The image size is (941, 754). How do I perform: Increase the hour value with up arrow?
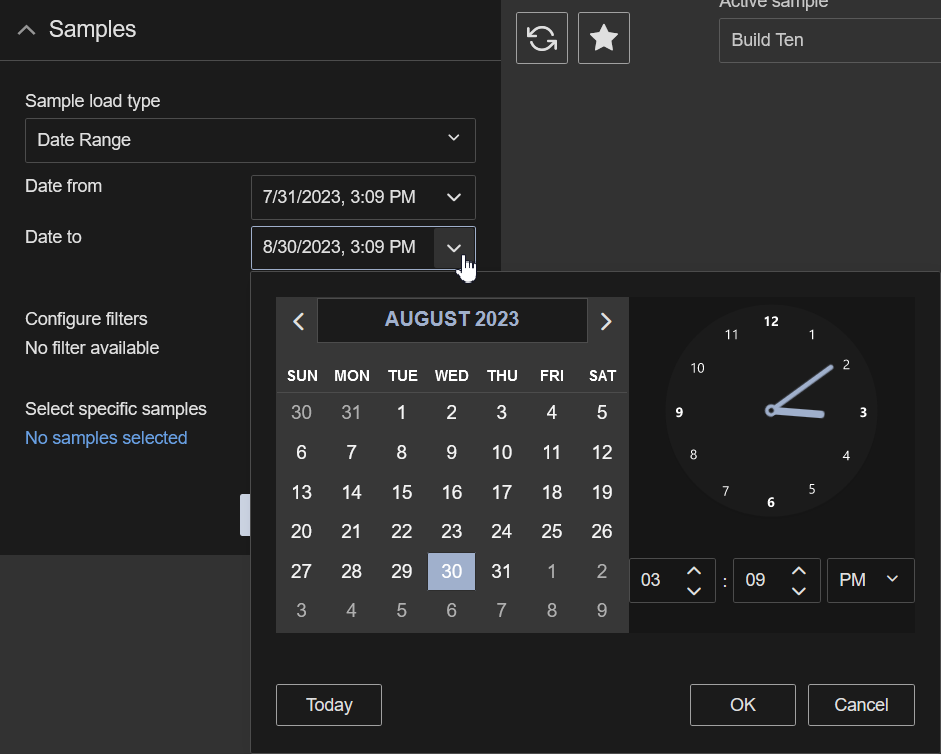click(694, 571)
